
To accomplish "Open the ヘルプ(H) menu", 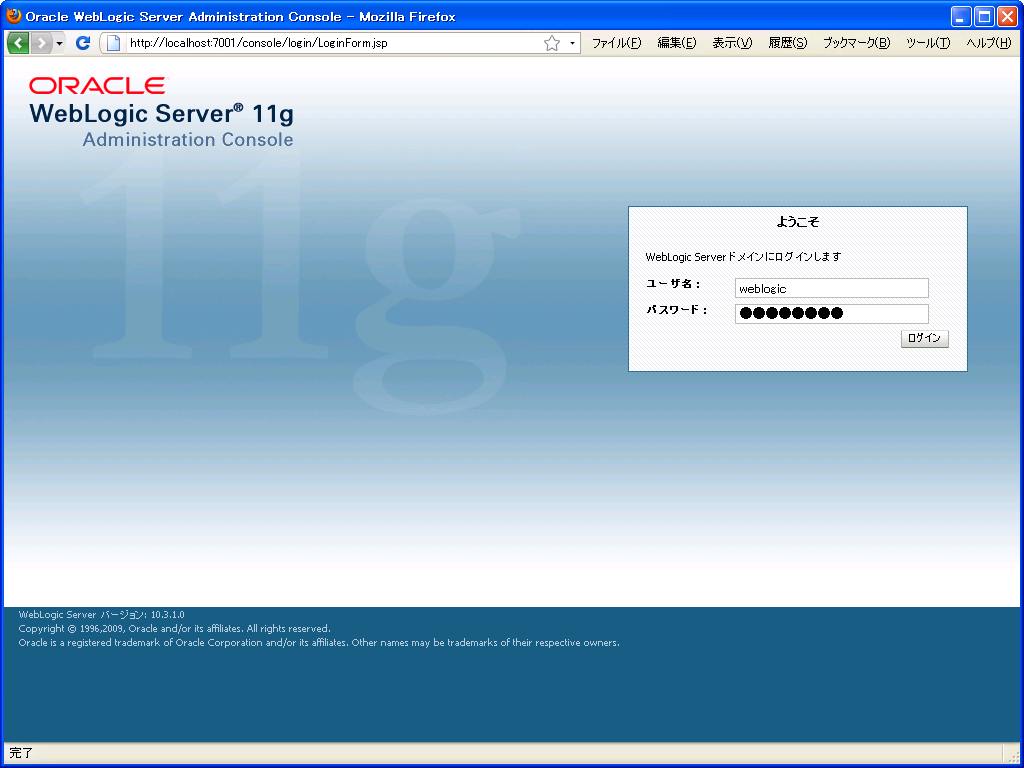I will pyautogui.click(x=989, y=43).
